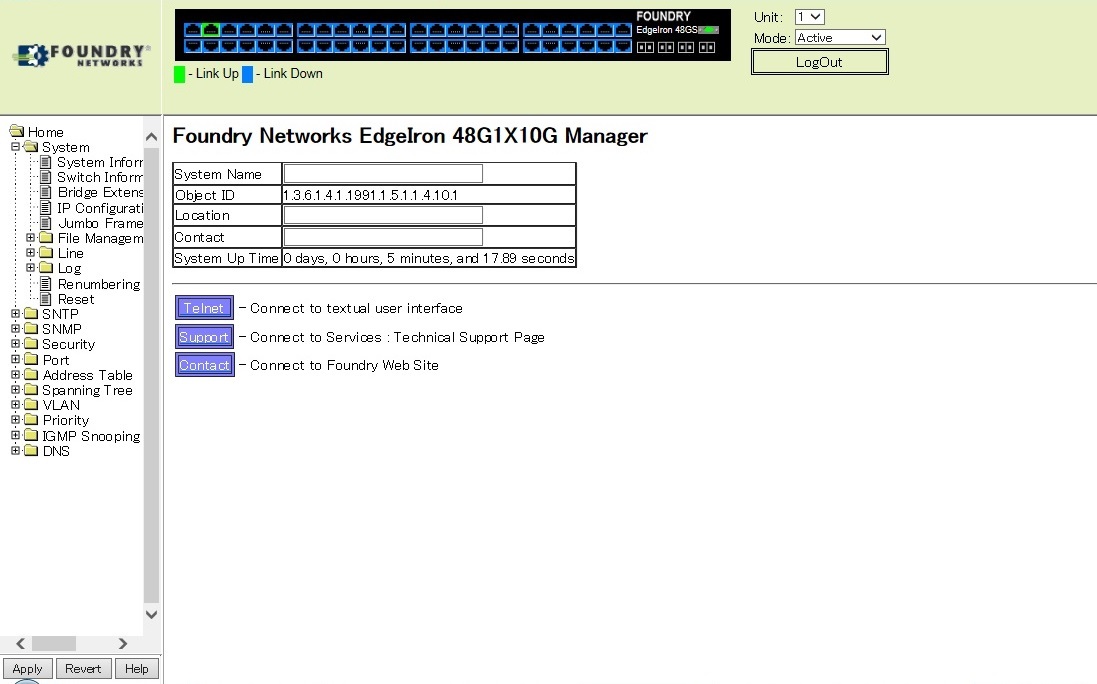Click the navigation tree scroll-left arrow
The width and height of the screenshot is (1097, 684).
click(20, 643)
